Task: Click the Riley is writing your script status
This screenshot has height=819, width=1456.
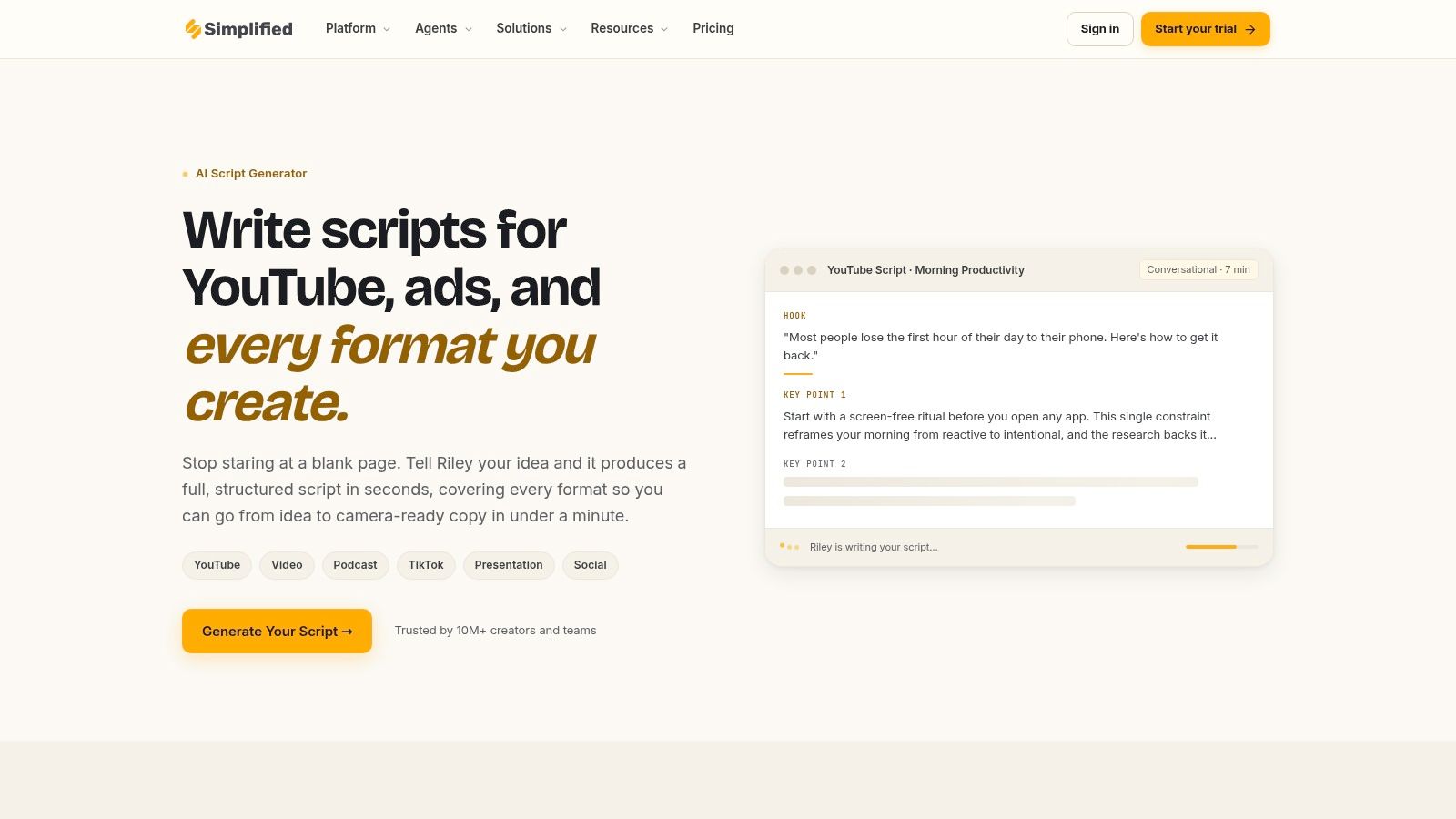Action: tap(874, 547)
